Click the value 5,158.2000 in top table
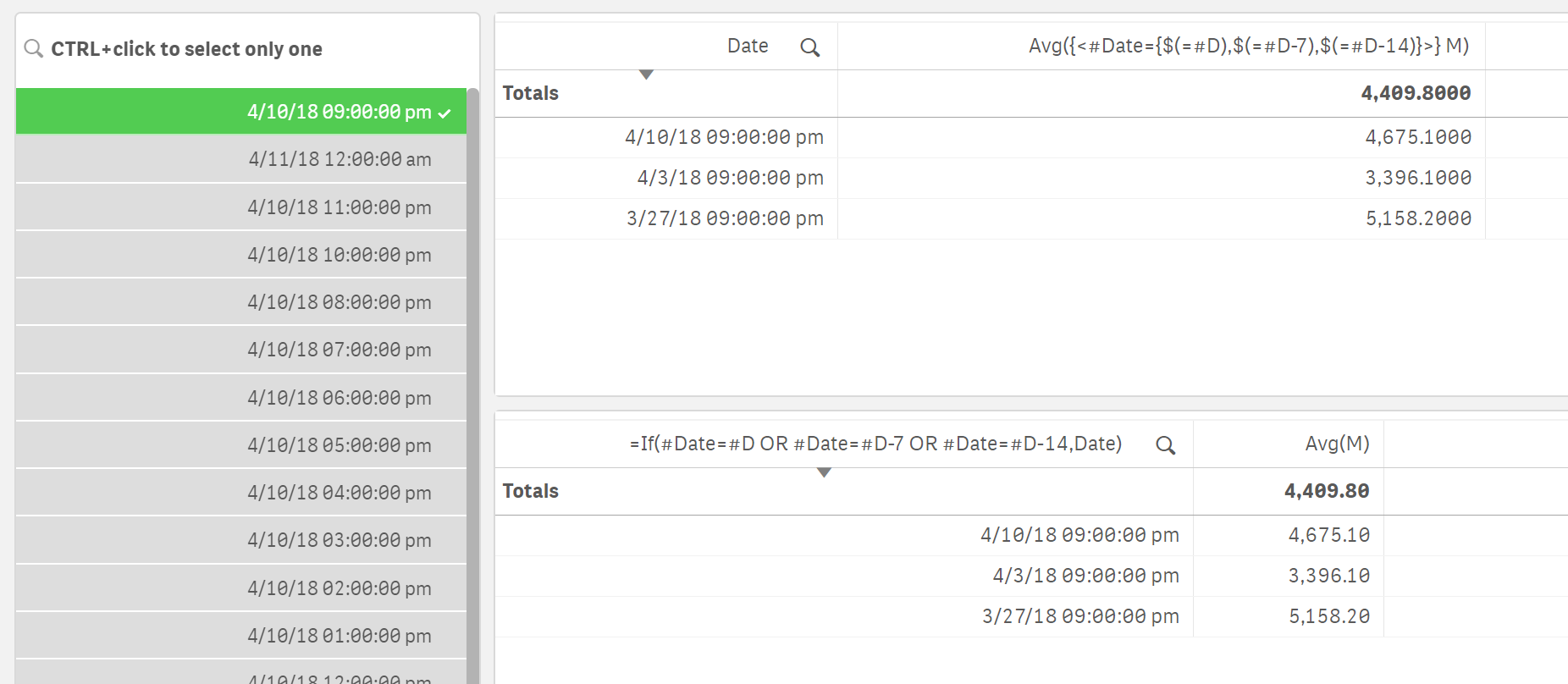The height and width of the screenshot is (684, 1568). click(x=1418, y=218)
